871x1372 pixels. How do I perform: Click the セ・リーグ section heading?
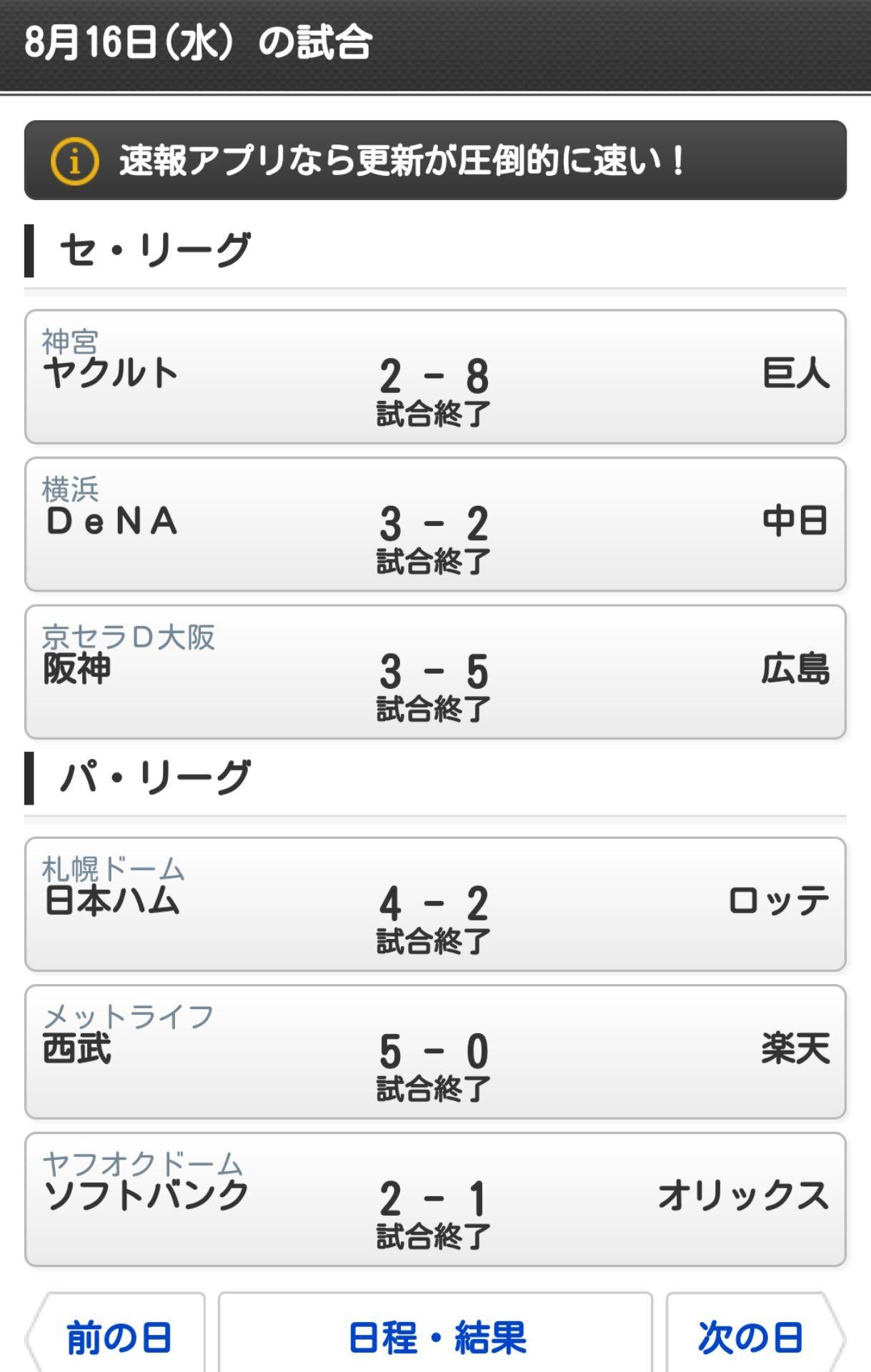point(155,250)
